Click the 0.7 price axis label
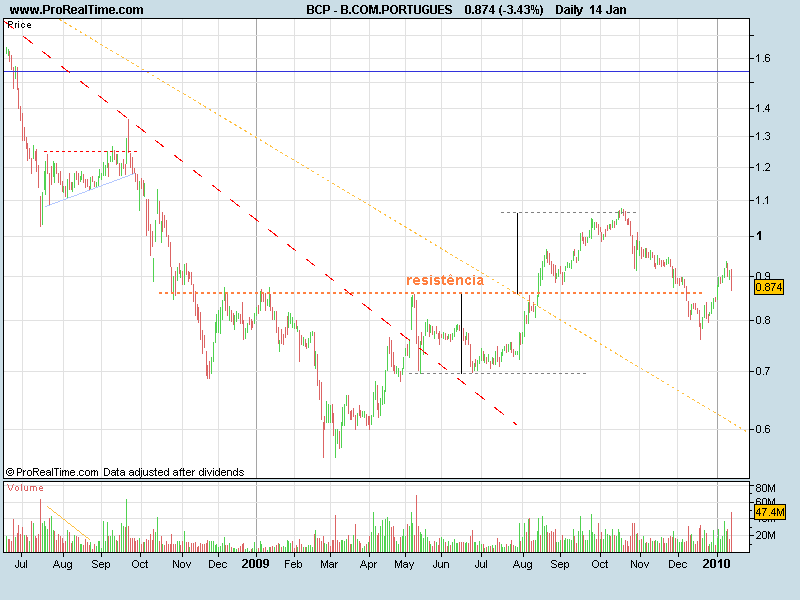Viewport: 800px width, 600px height. tap(763, 371)
